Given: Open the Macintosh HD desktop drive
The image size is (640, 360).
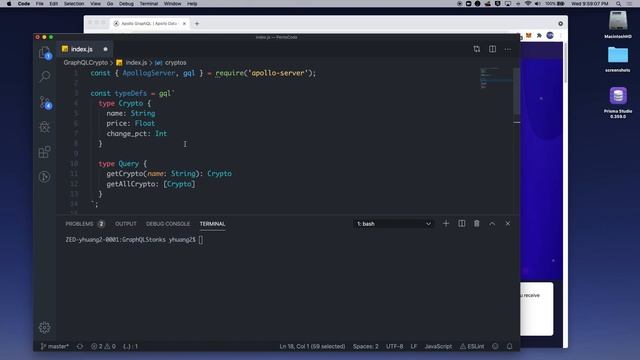Looking at the screenshot, I should (618, 24).
